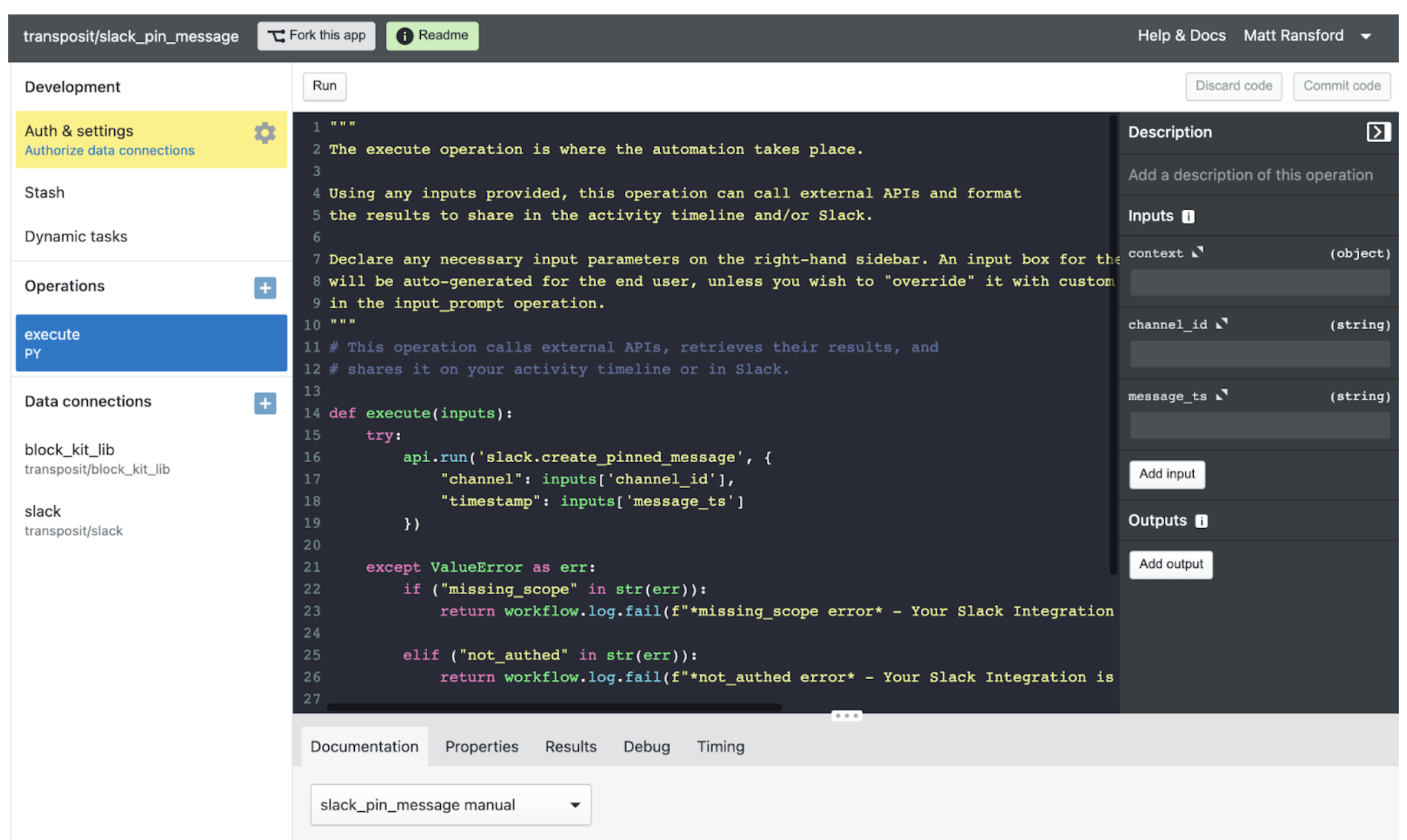The image size is (1407, 840).
Task: Open the Debug tab
Action: pos(646,747)
